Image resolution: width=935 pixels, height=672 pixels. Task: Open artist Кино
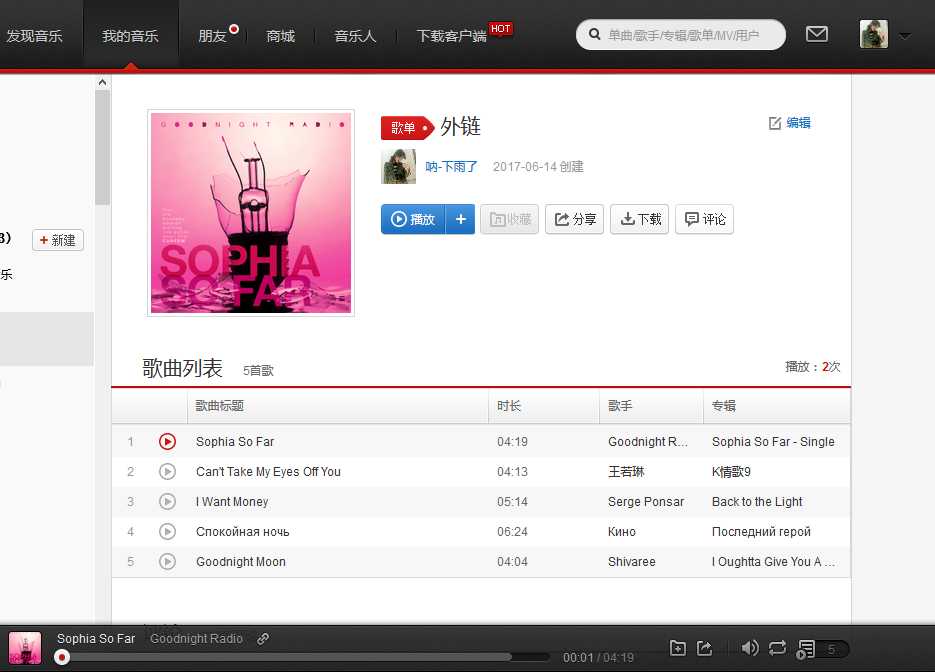click(x=621, y=531)
